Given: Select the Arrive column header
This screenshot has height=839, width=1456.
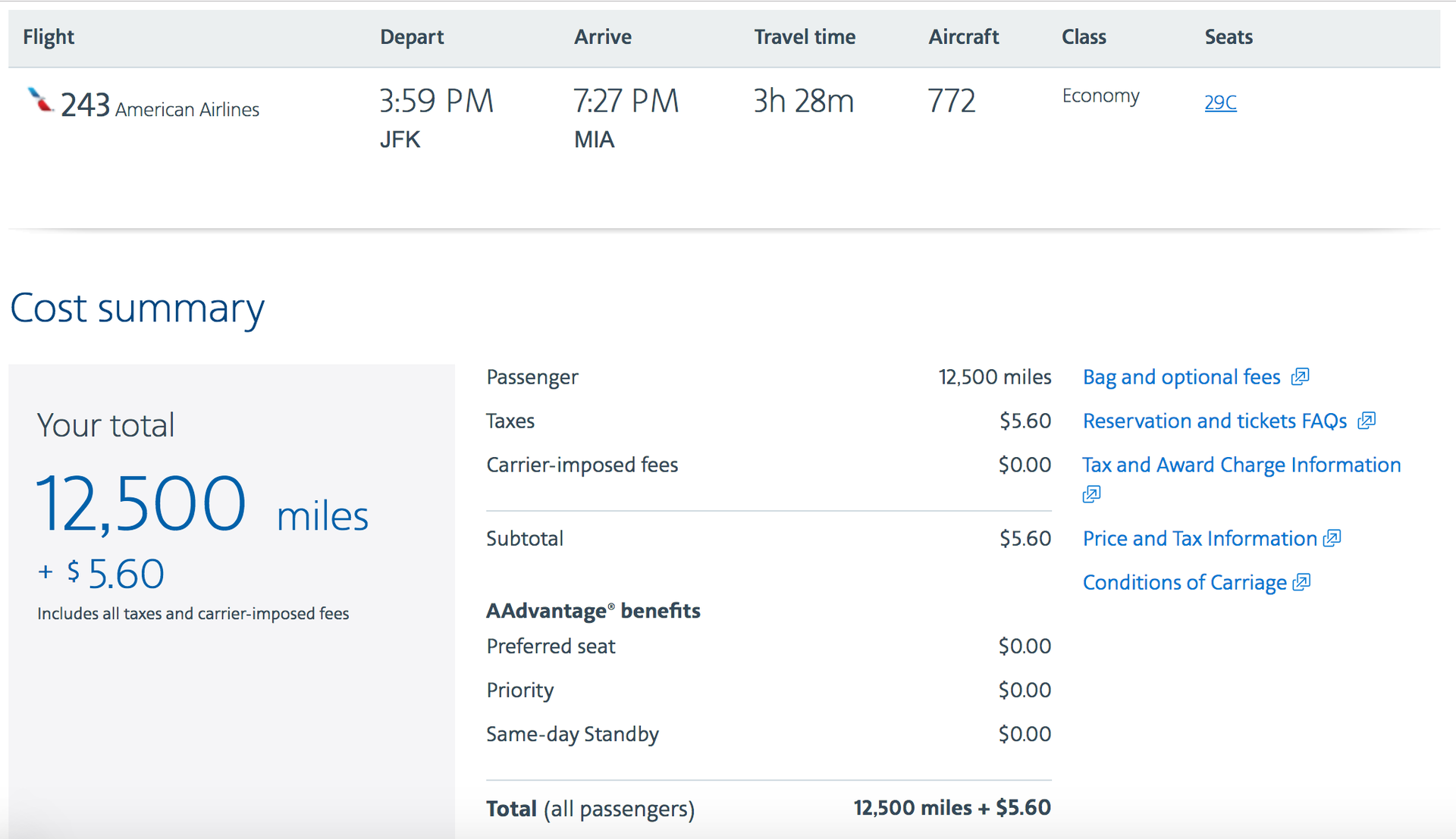Looking at the screenshot, I should coord(602,36).
